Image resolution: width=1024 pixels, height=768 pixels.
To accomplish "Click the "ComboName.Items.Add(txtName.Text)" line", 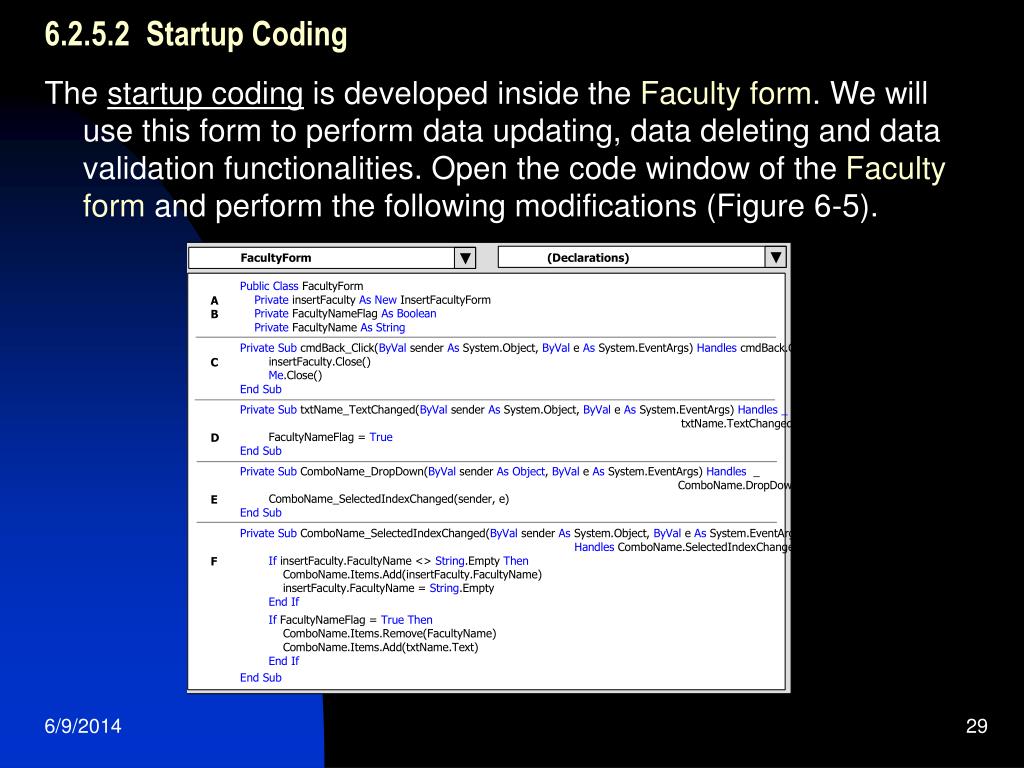I will (x=380, y=647).
